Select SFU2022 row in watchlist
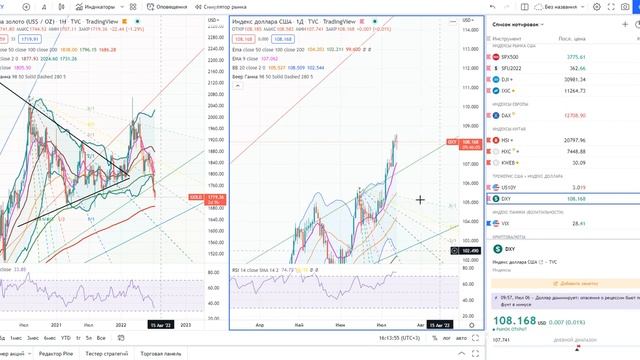This screenshot has height=360, width=640. coord(562,68)
